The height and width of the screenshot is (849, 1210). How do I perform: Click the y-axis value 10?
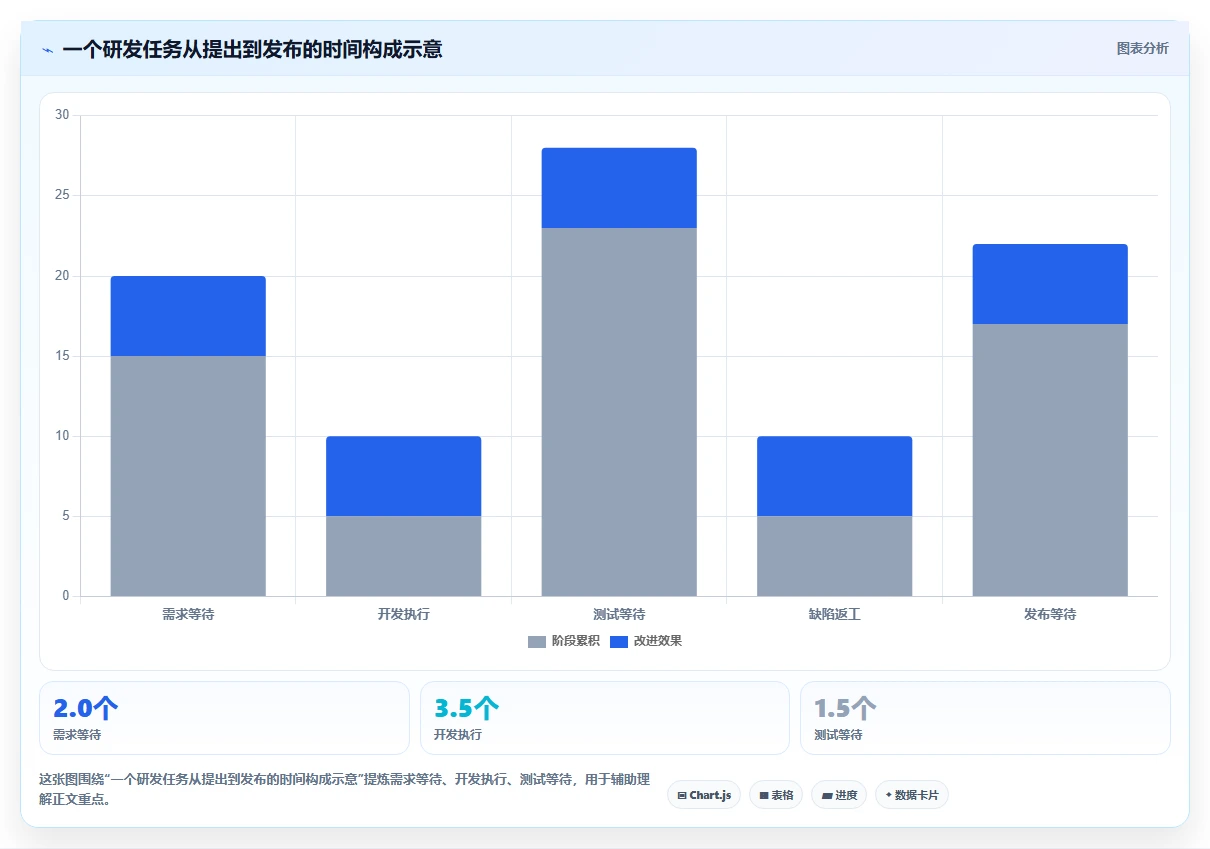[x=62, y=435]
